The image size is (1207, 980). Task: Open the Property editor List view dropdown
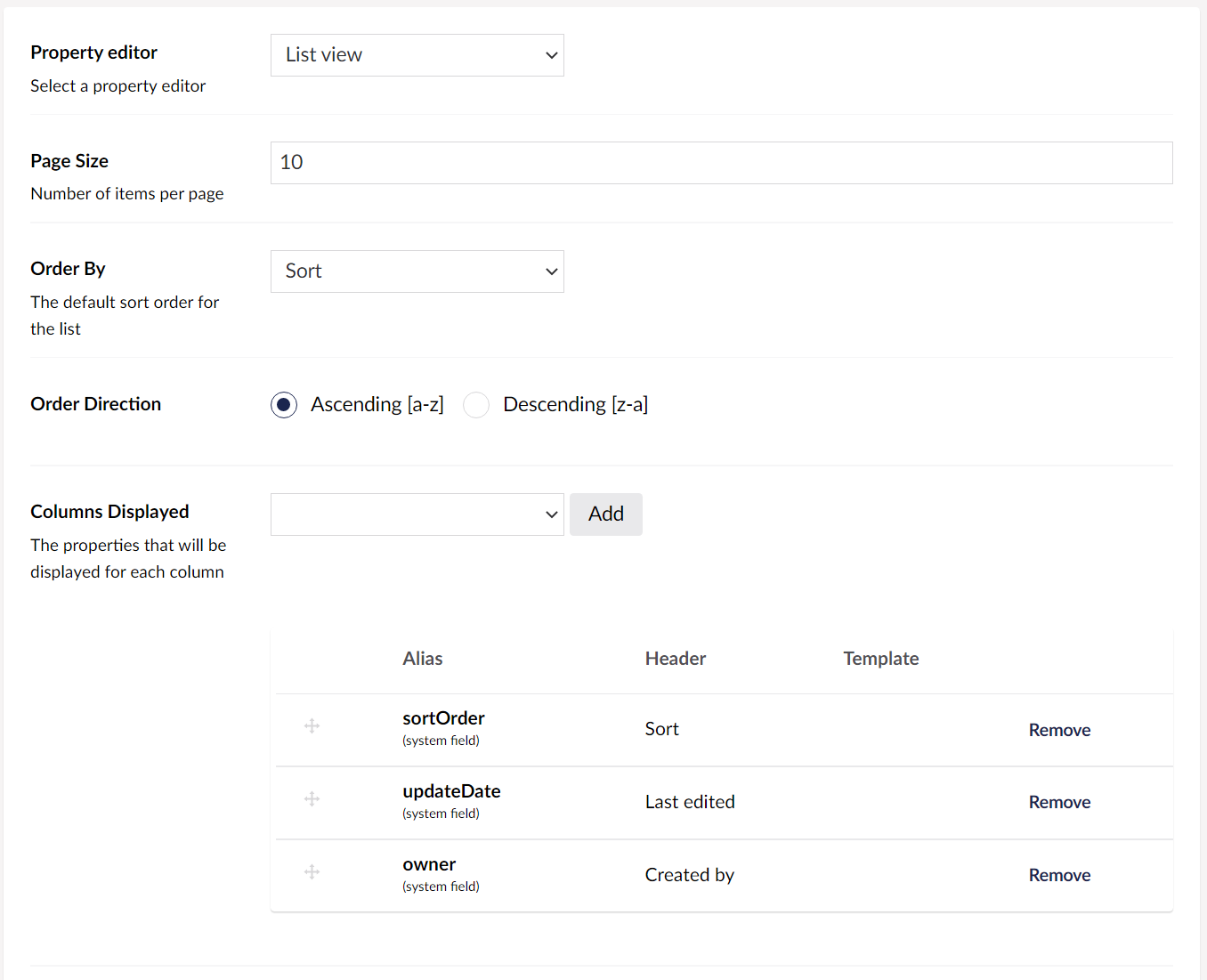(417, 55)
